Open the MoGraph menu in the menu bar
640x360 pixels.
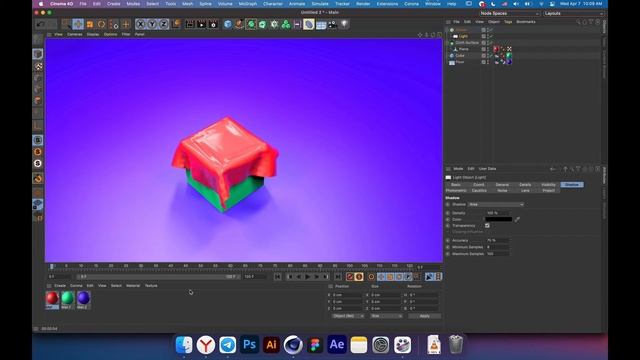coord(248,4)
